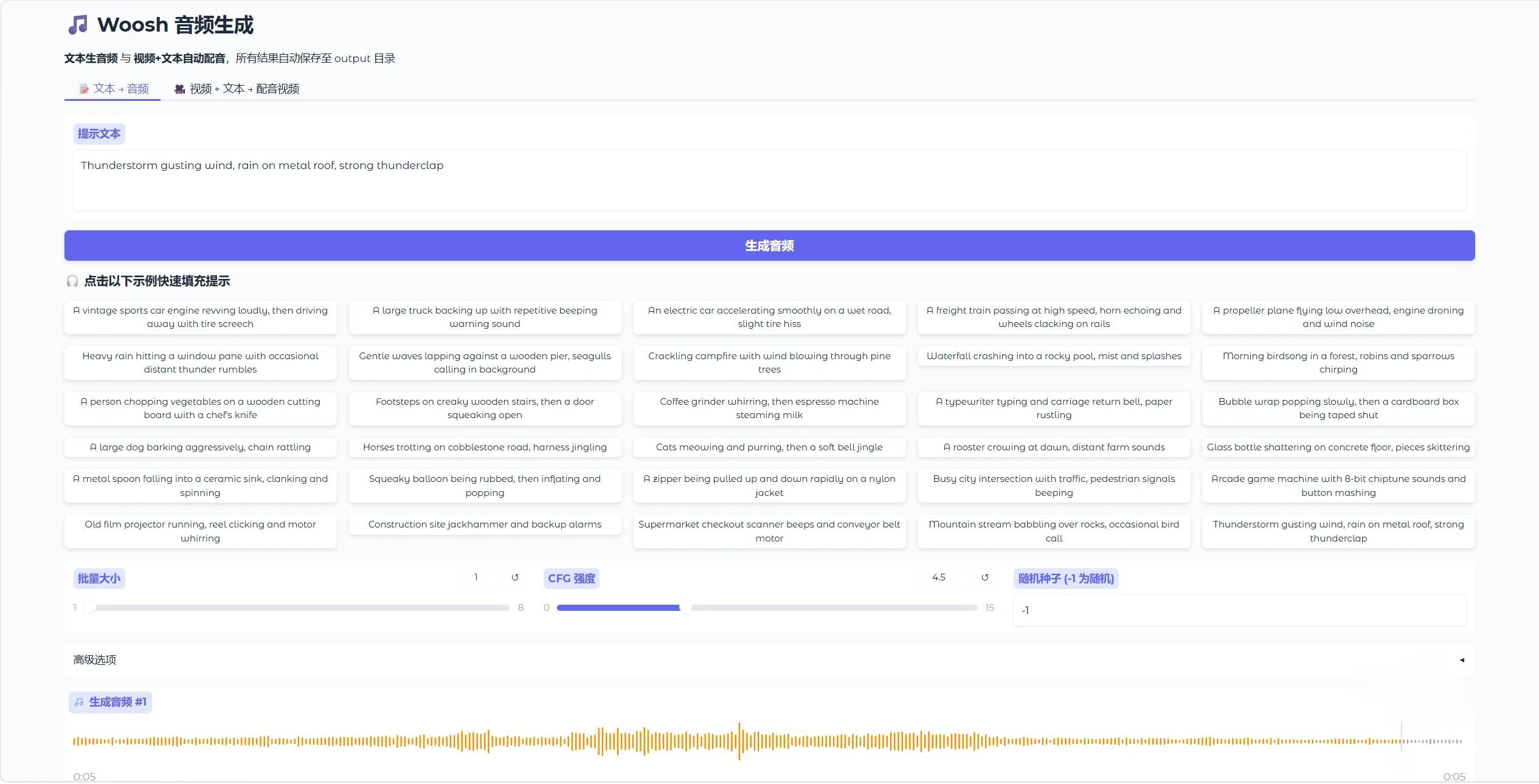The image size is (1539, 784).
Task: Pick the waterfall crashing into rocky pool example
Action: point(1054,356)
